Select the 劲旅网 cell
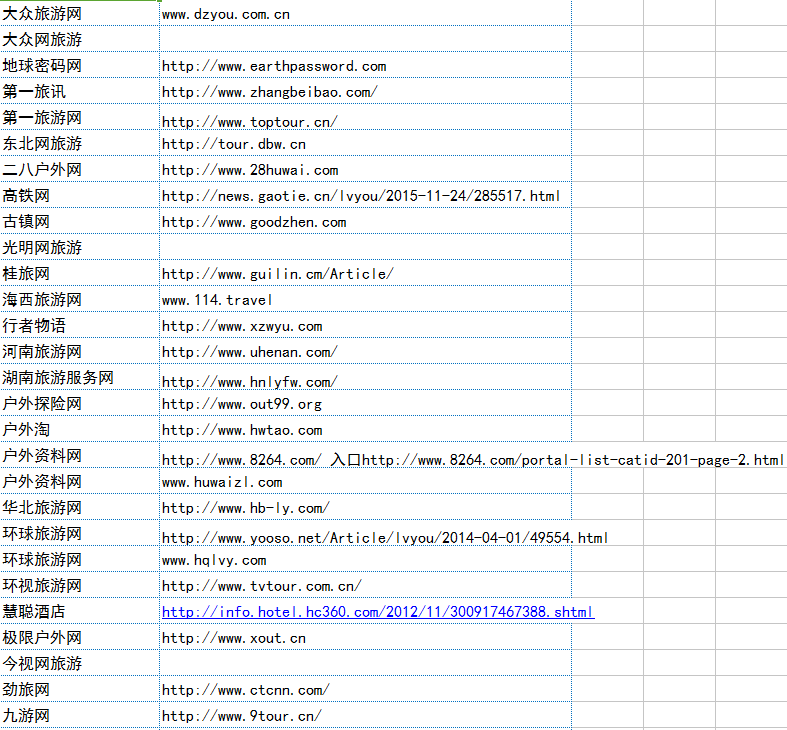 click(x=79, y=690)
